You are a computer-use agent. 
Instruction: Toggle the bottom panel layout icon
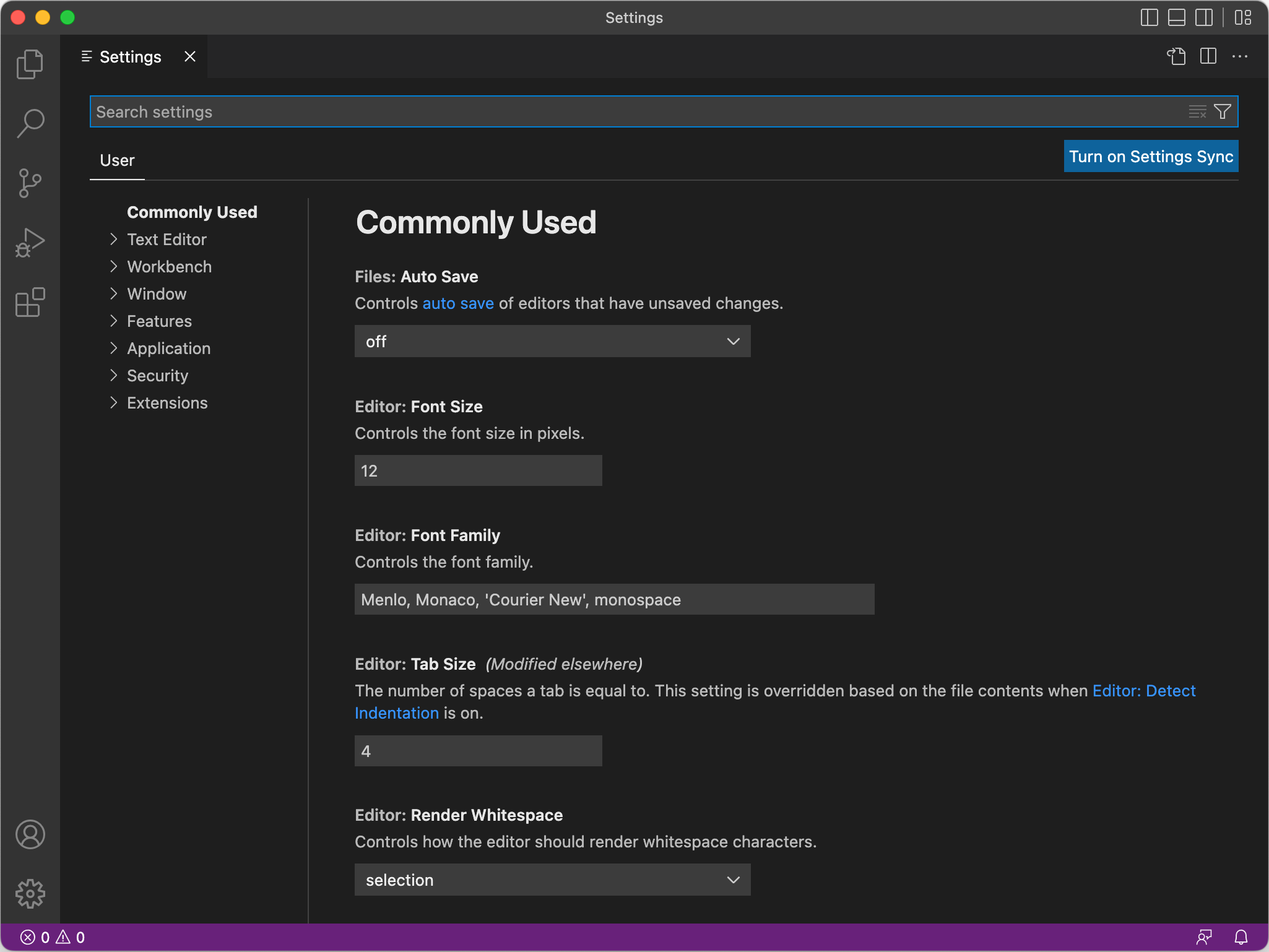1176,17
